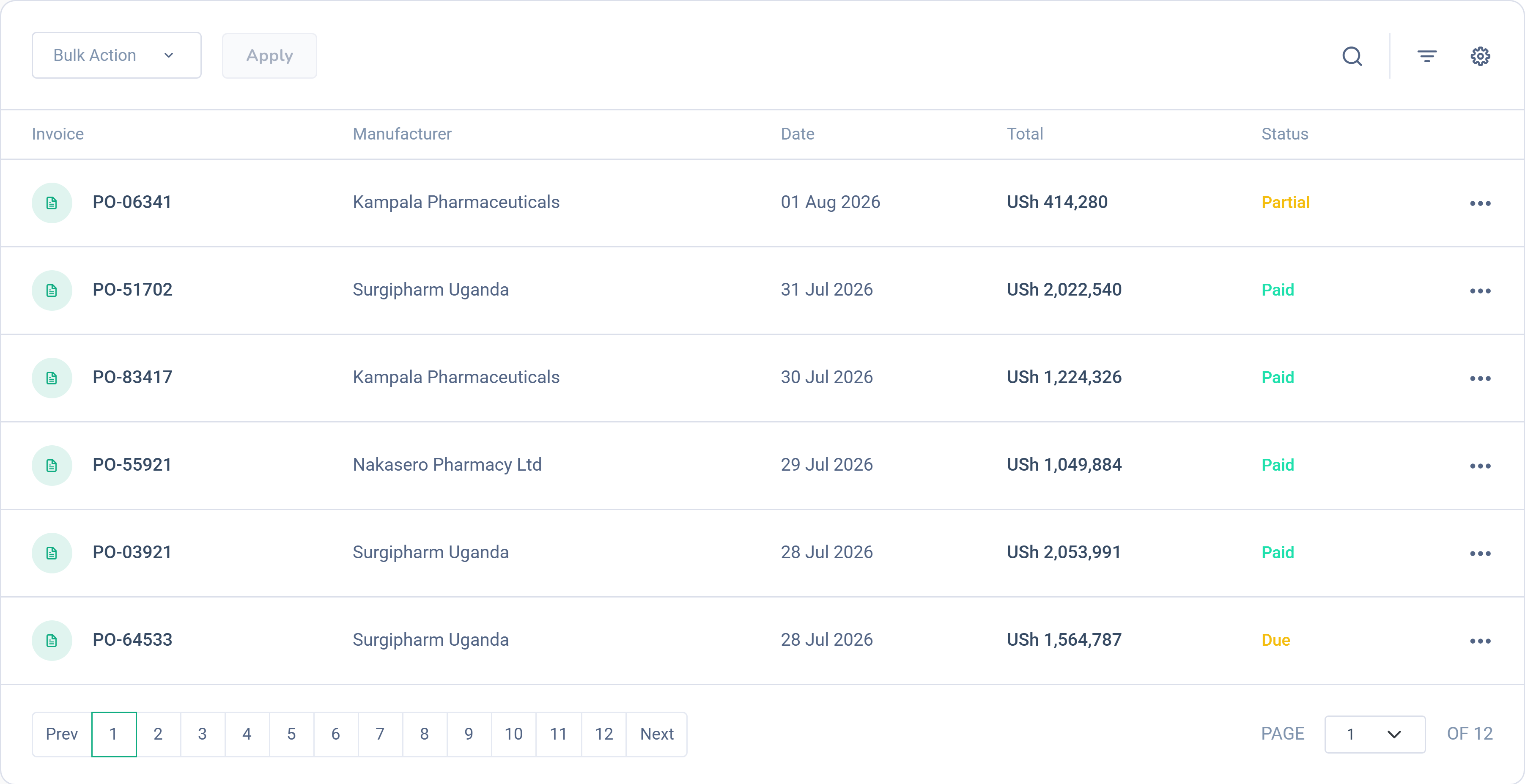This screenshot has height=784, width=1525.
Task: Open the page number selector dropdown
Action: coord(1374,734)
